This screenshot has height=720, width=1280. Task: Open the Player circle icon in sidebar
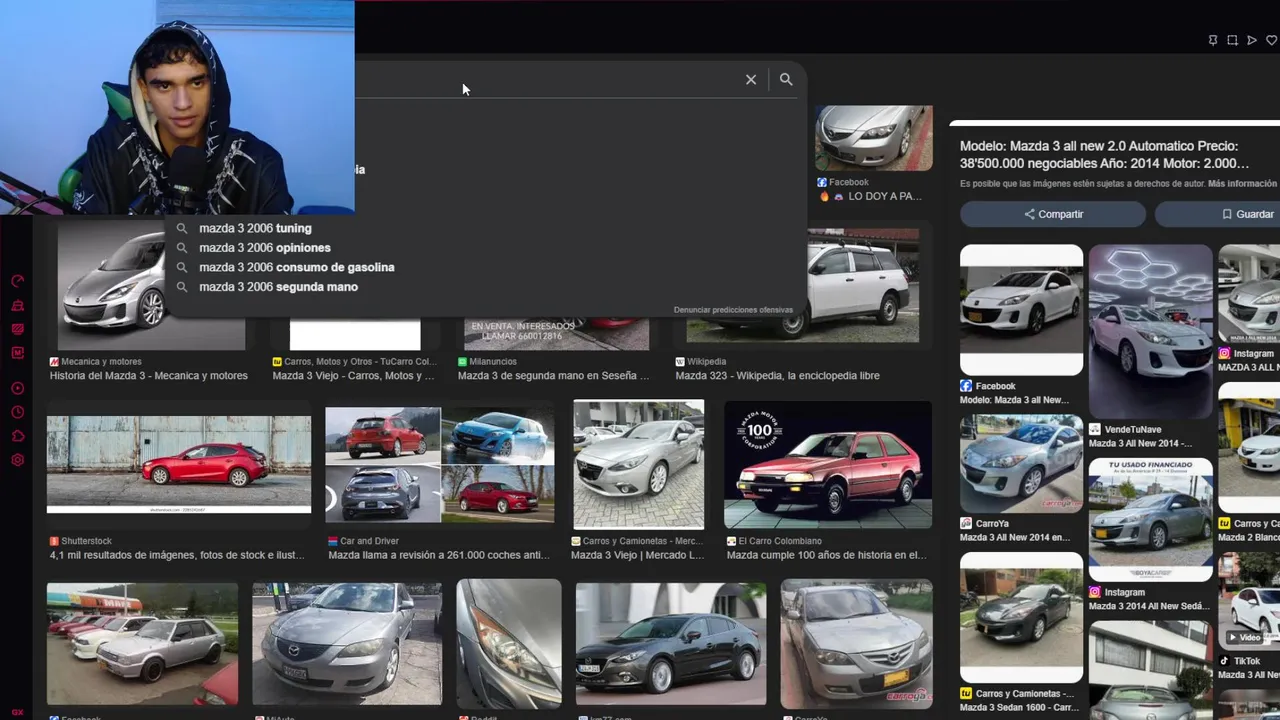17,388
